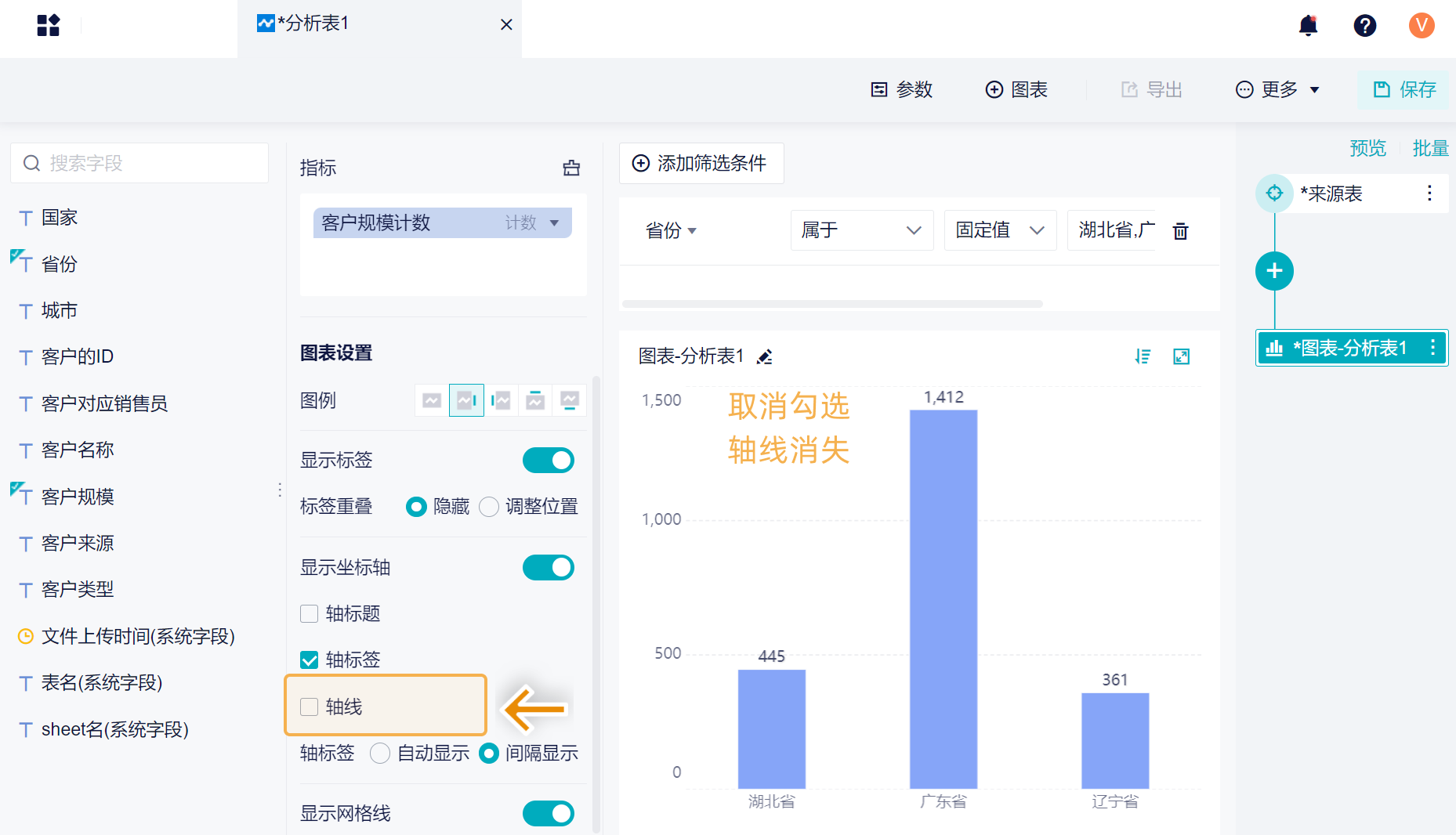Image resolution: width=1456 pixels, height=835 pixels.
Task: Open the 固定值 value type dropdown
Action: [x=1001, y=230]
